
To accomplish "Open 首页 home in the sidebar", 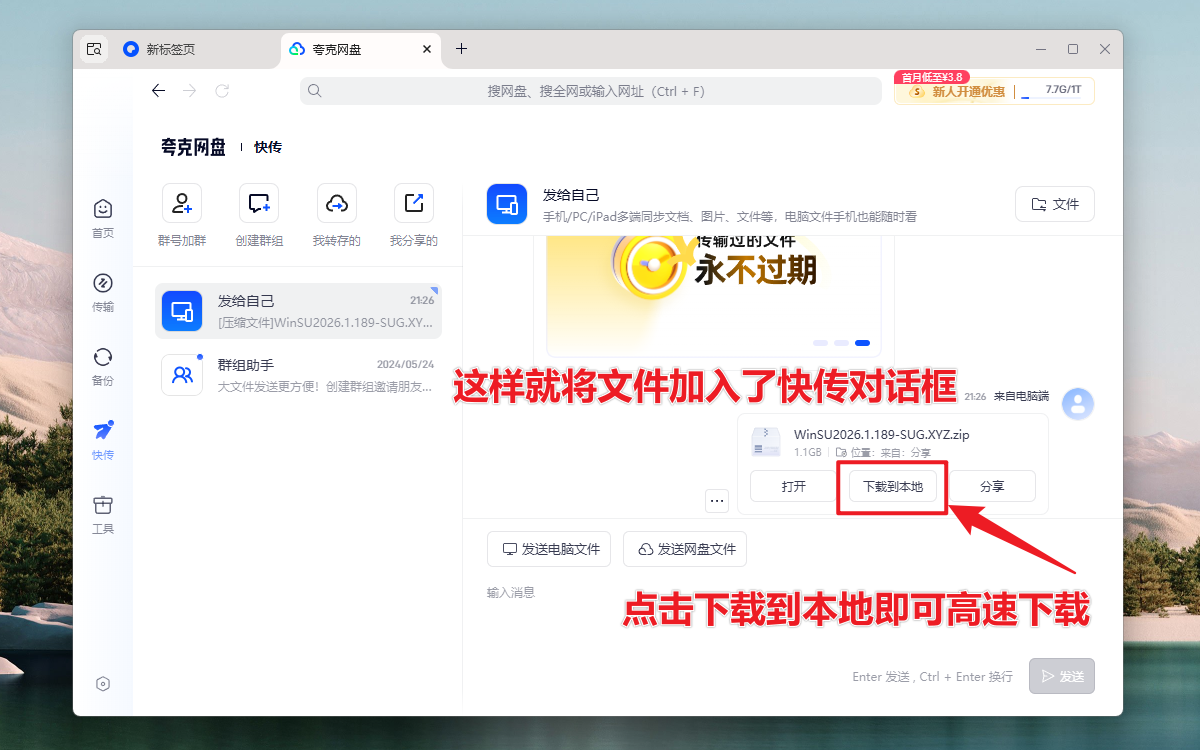I will pyautogui.click(x=103, y=218).
